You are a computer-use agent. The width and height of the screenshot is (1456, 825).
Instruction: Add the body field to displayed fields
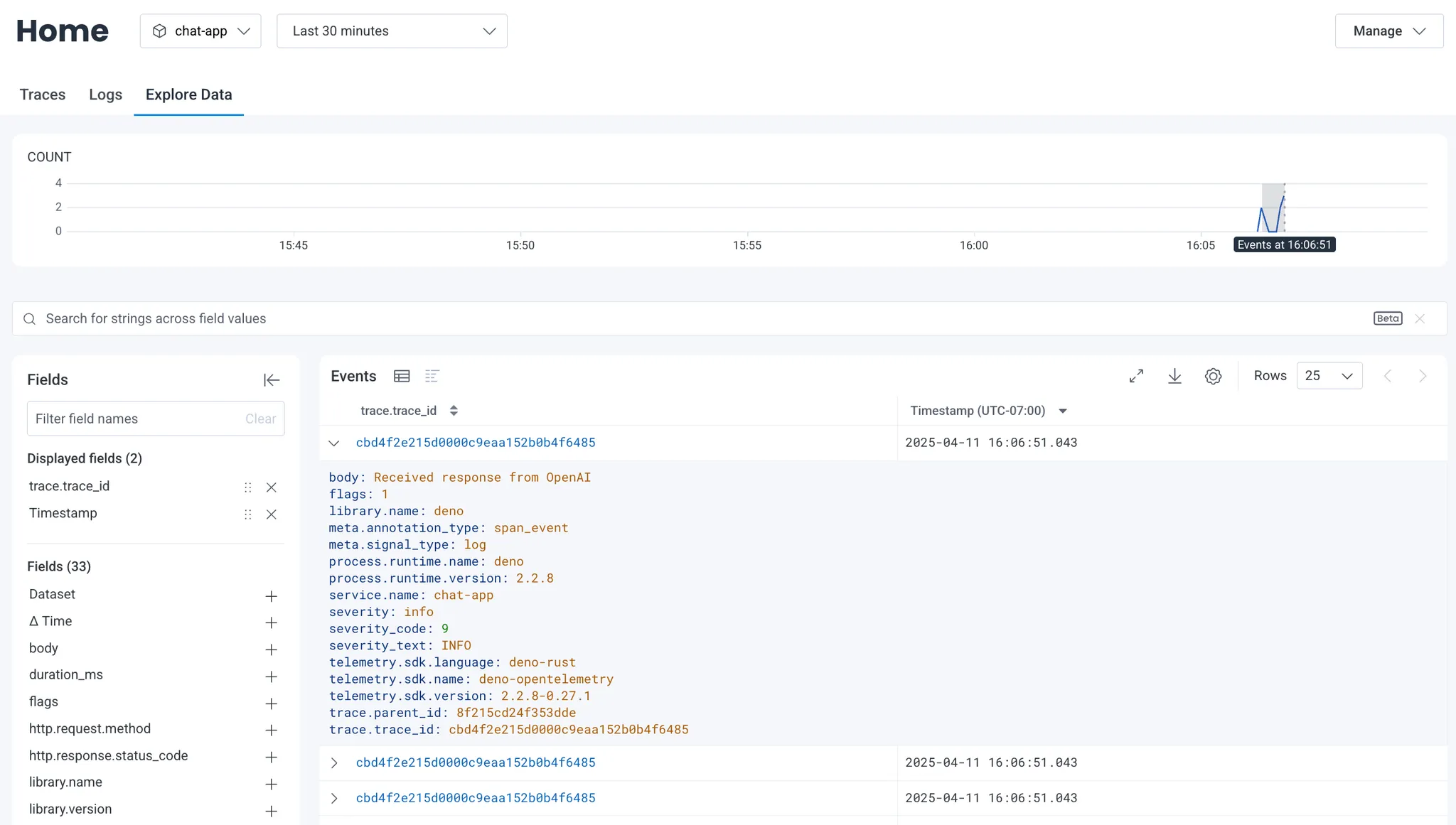point(271,649)
